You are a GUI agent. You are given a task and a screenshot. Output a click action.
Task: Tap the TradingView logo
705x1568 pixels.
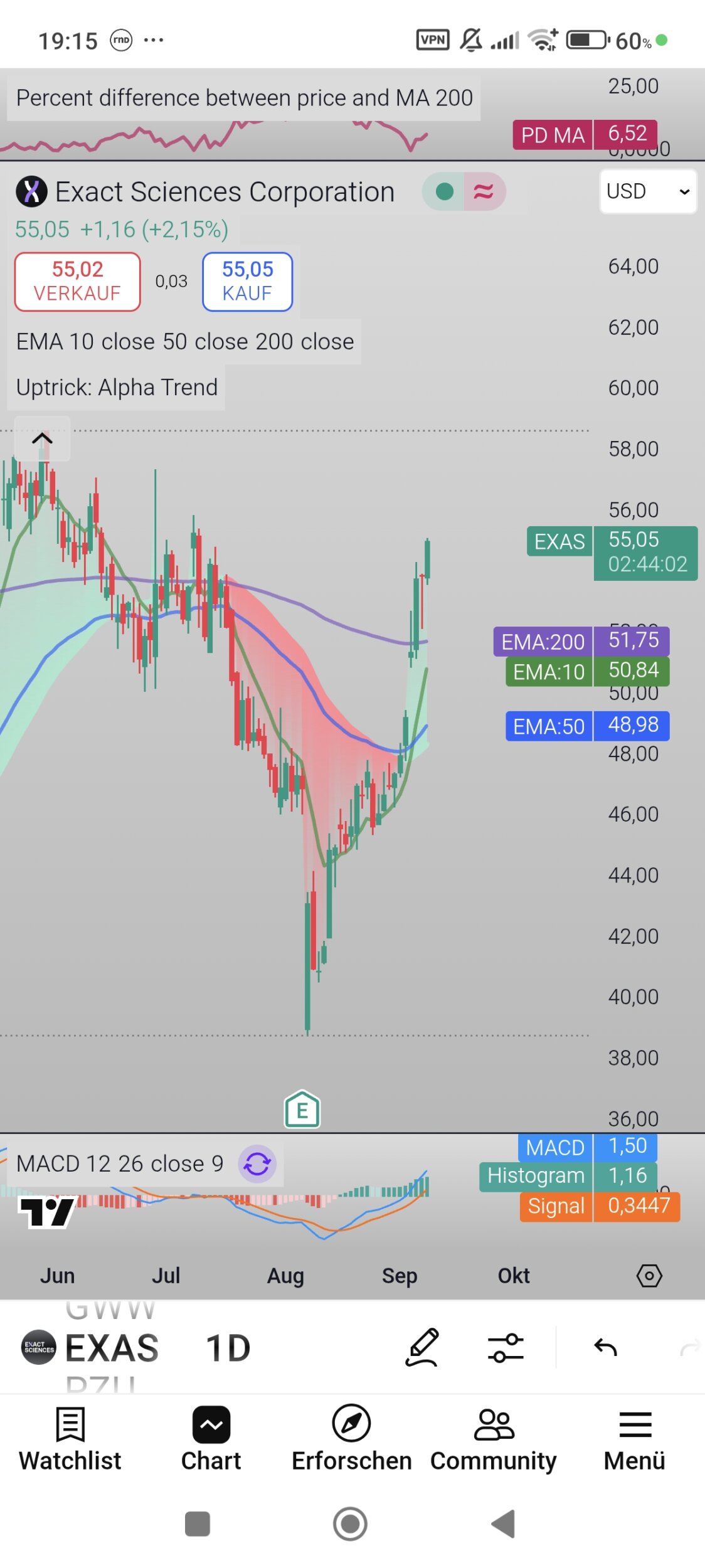[x=47, y=1212]
